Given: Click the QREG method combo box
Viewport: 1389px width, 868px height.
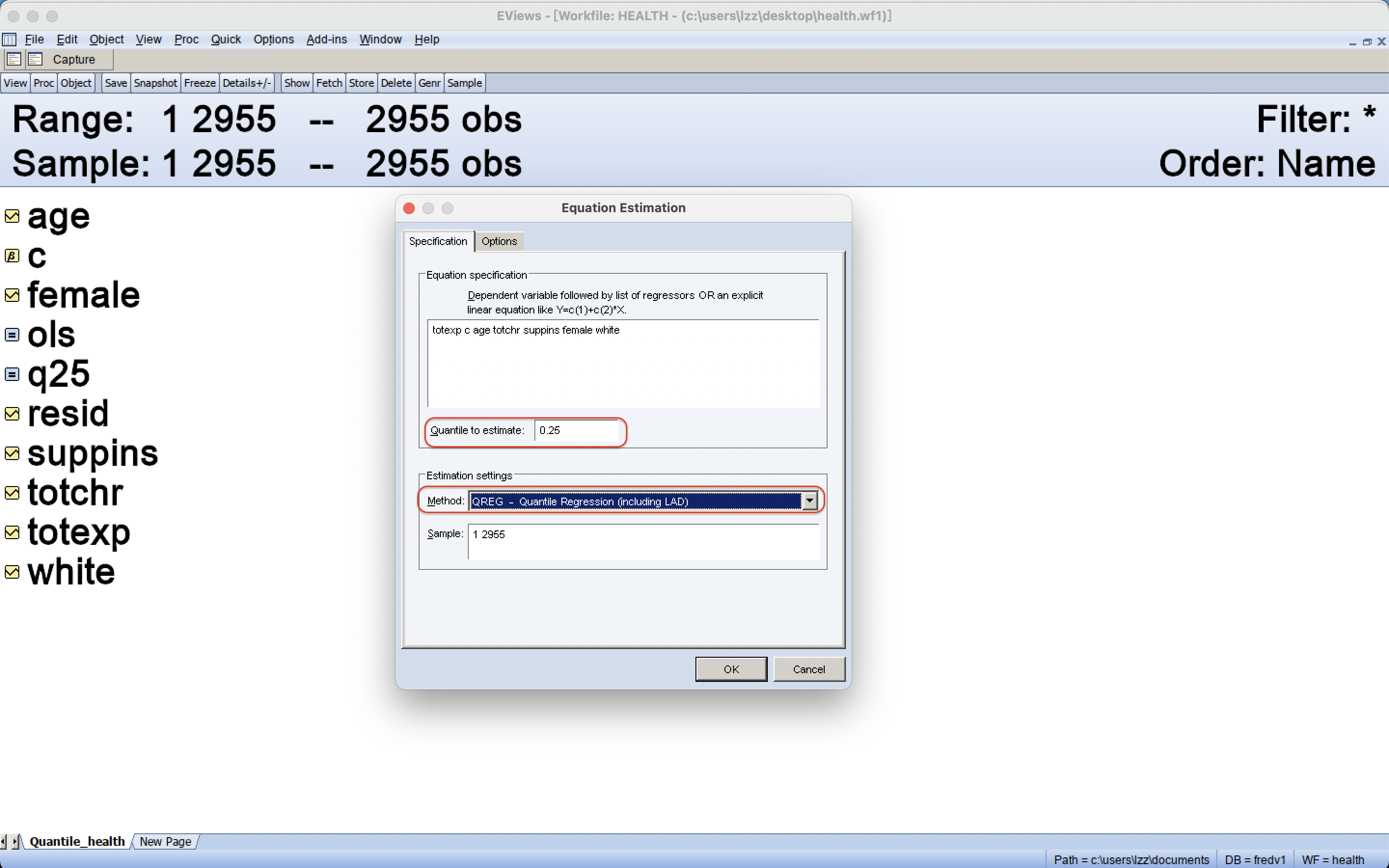Looking at the screenshot, I should click(634, 501).
